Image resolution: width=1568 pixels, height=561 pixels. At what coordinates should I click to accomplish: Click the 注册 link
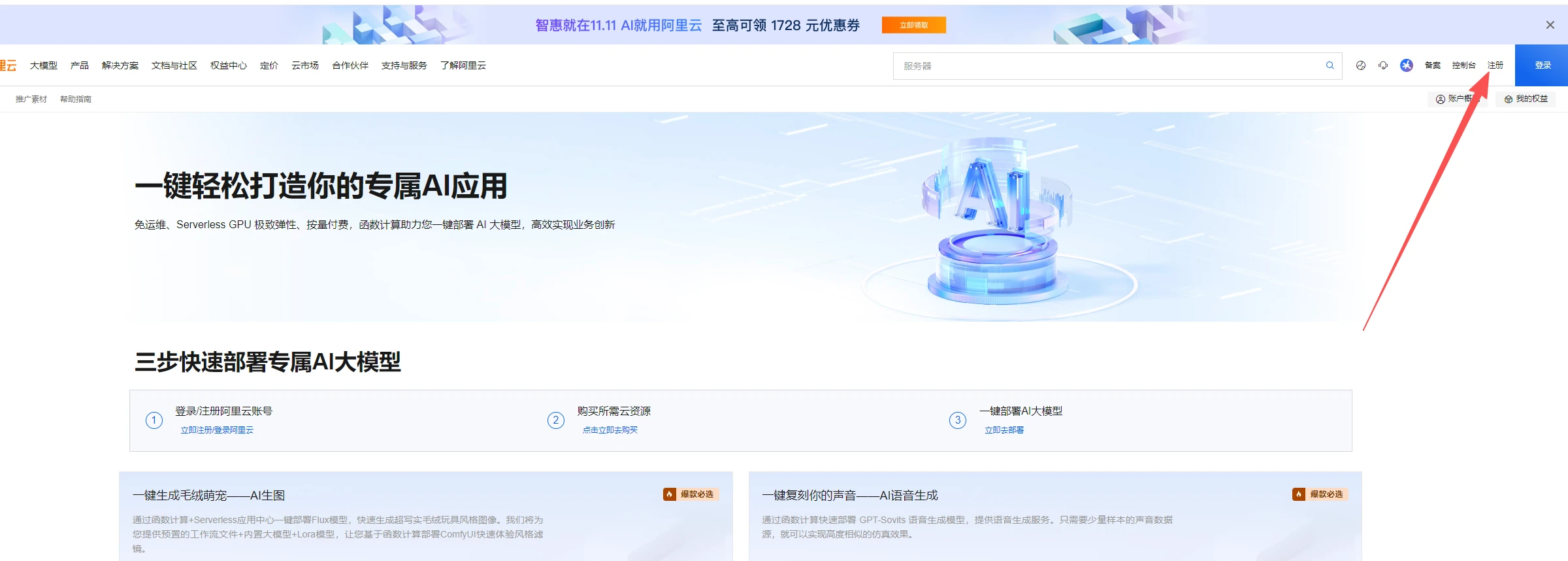1495,65
